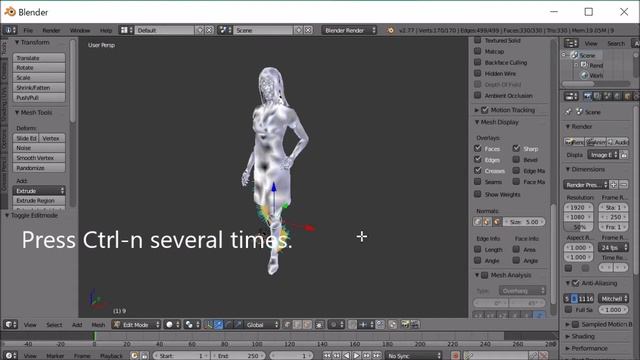Open the Edit Mode dropdown
Viewport: 640px width, 360px height.
(136, 324)
